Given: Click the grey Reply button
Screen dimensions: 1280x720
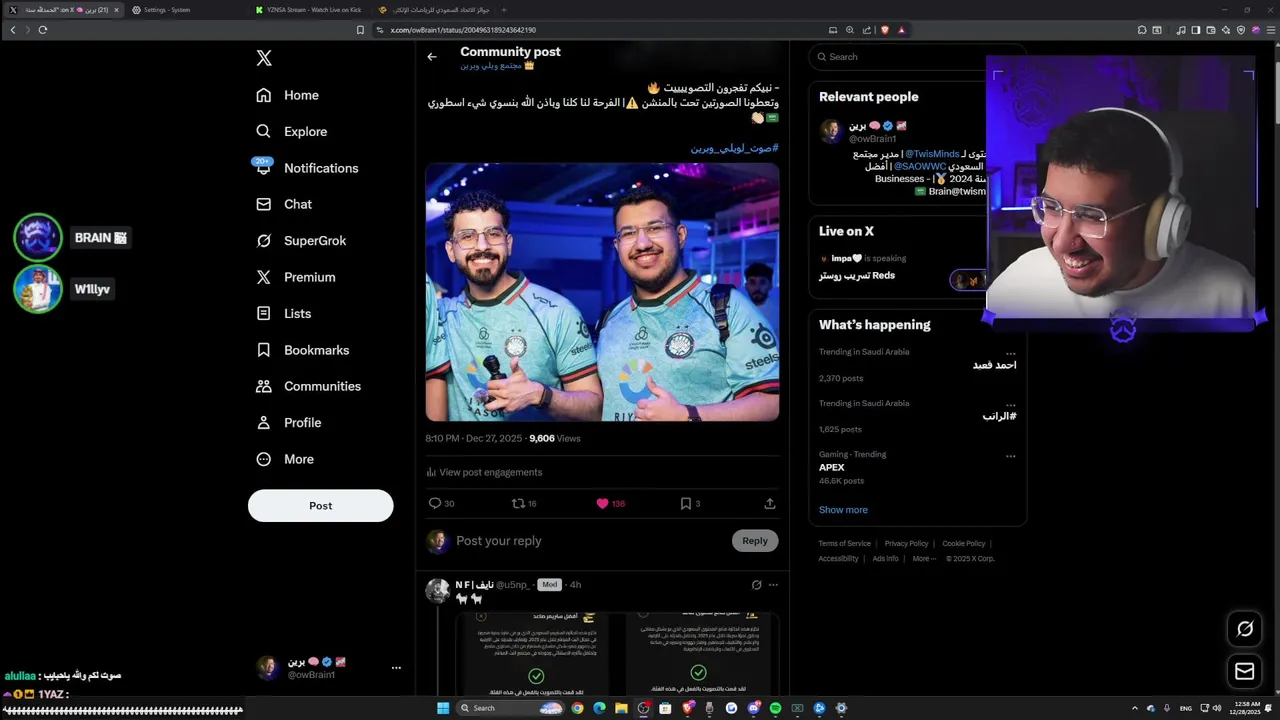Looking at the screenshot, I should pyautogui.click(x=755, y=541).
